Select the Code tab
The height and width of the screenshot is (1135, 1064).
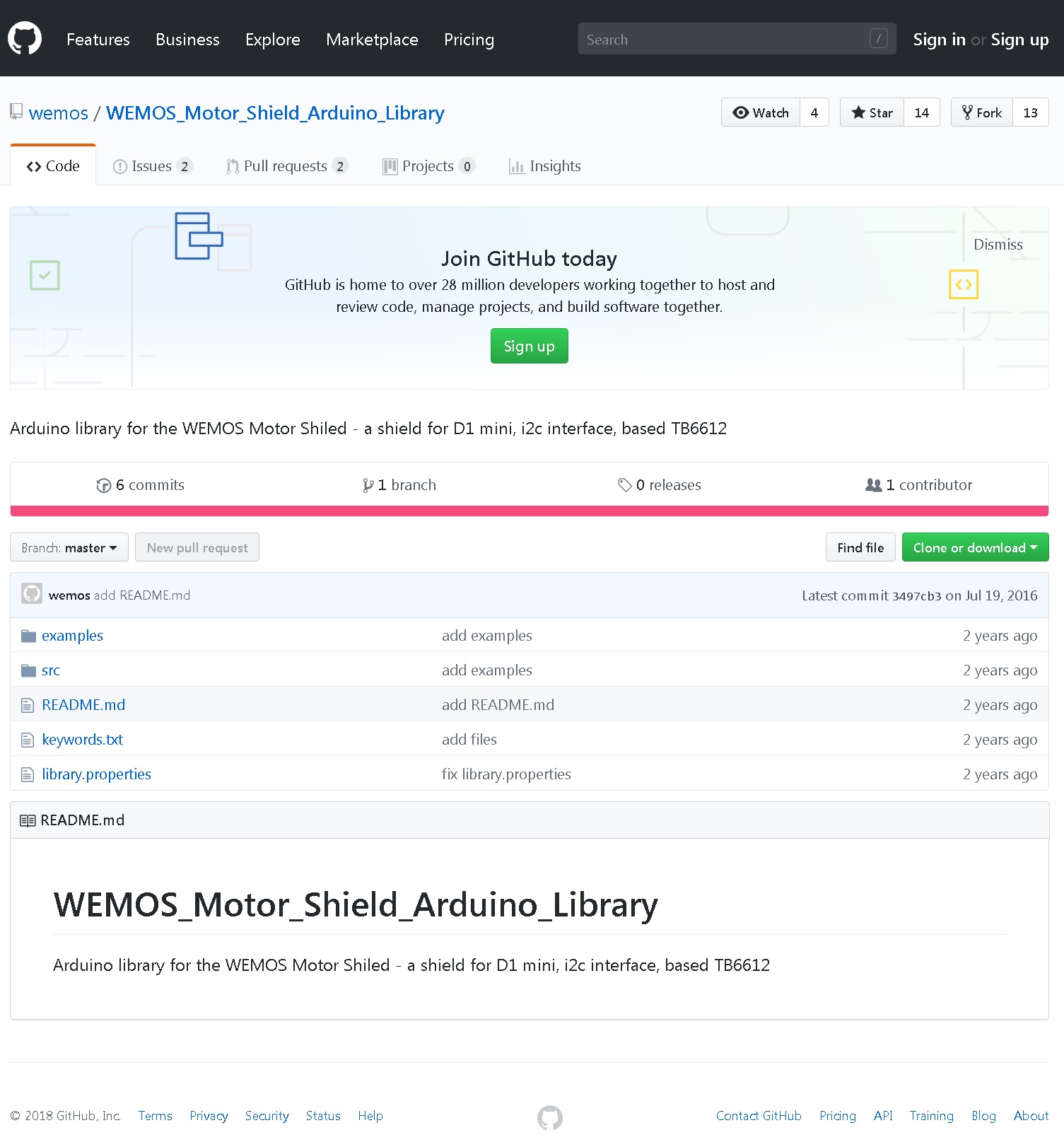pos(53,165)
